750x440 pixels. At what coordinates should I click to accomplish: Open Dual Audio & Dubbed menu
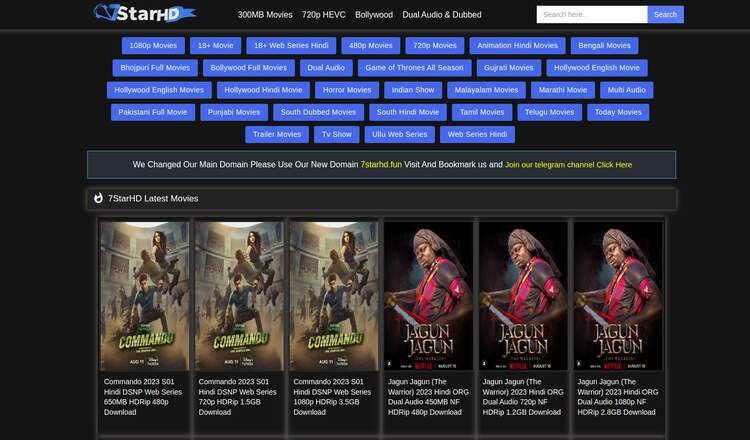[x=441, y=15]
